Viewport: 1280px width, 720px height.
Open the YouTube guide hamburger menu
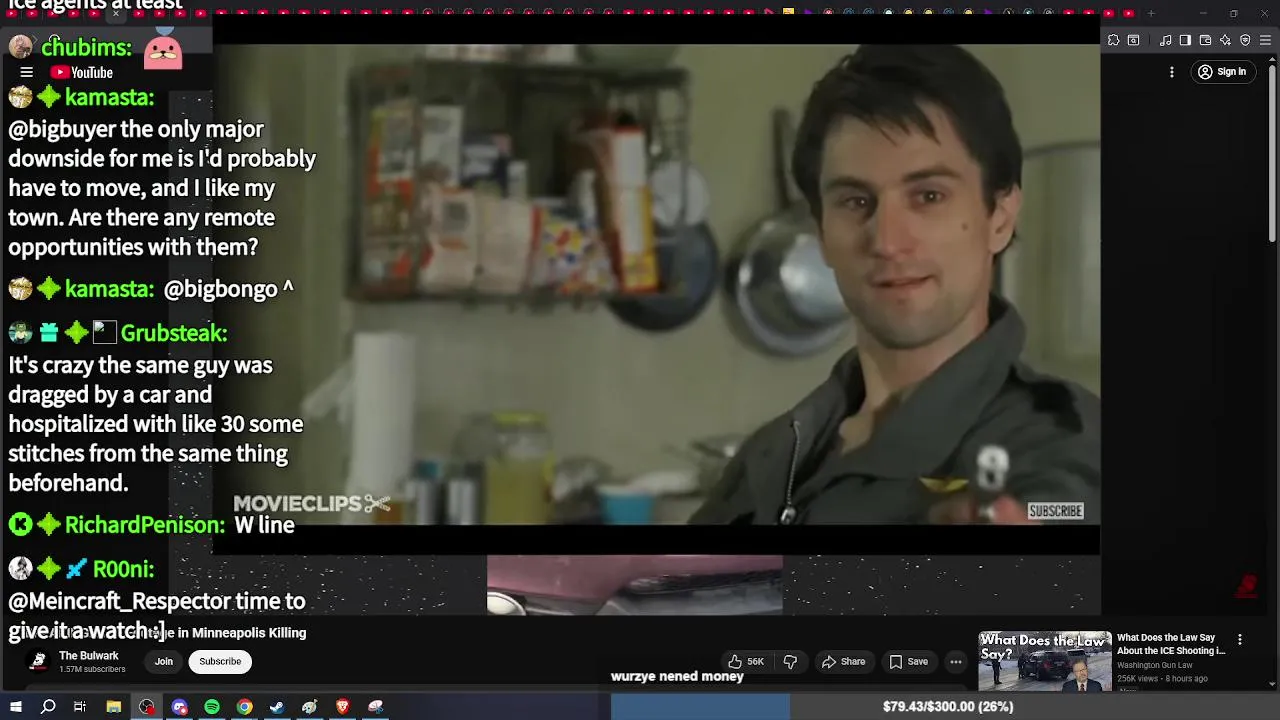pyautogui.click(x=27, y=72)
